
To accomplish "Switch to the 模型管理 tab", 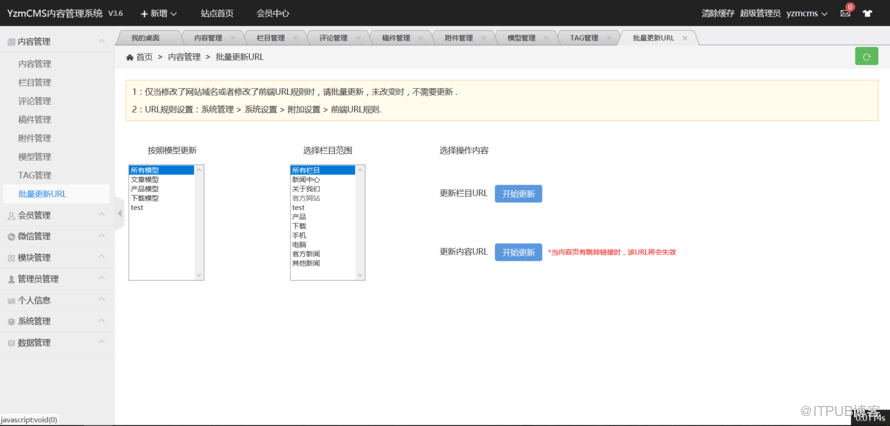I will (x=521, y=38).
